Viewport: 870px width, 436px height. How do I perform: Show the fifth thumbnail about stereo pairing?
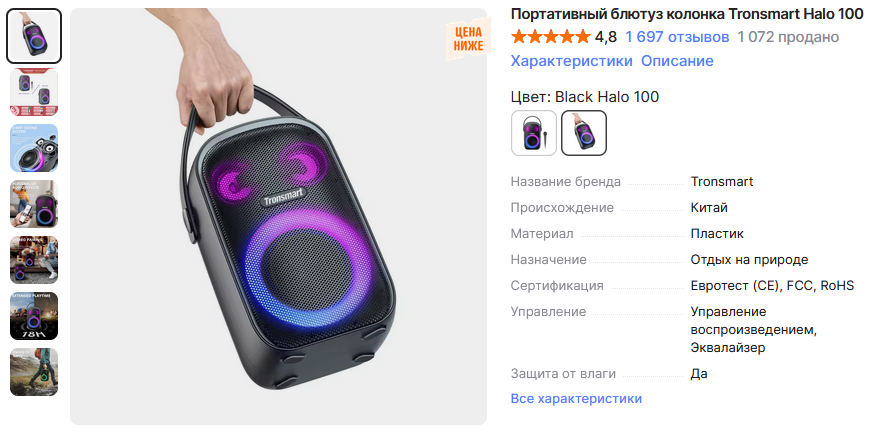(34, 260)
